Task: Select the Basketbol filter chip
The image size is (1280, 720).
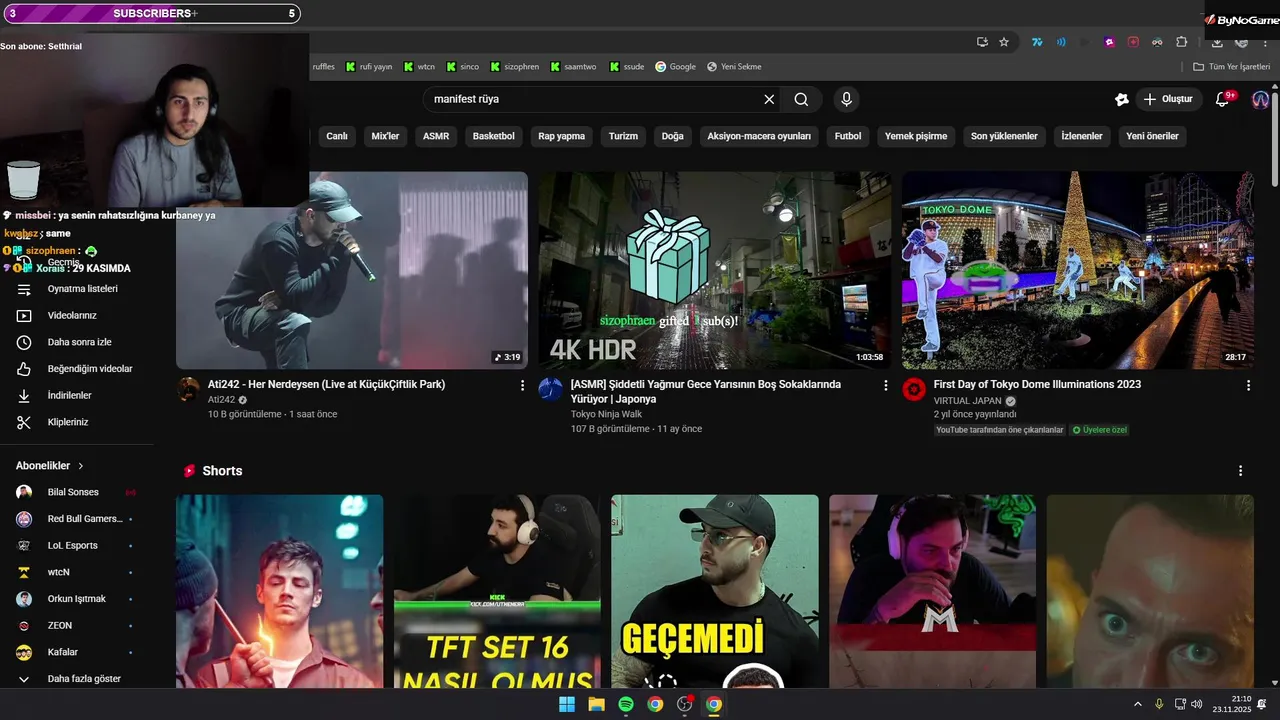Action: click(x=494, y=136)
